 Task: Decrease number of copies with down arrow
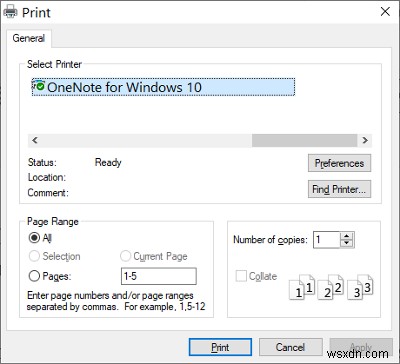(x=347, y=243)
